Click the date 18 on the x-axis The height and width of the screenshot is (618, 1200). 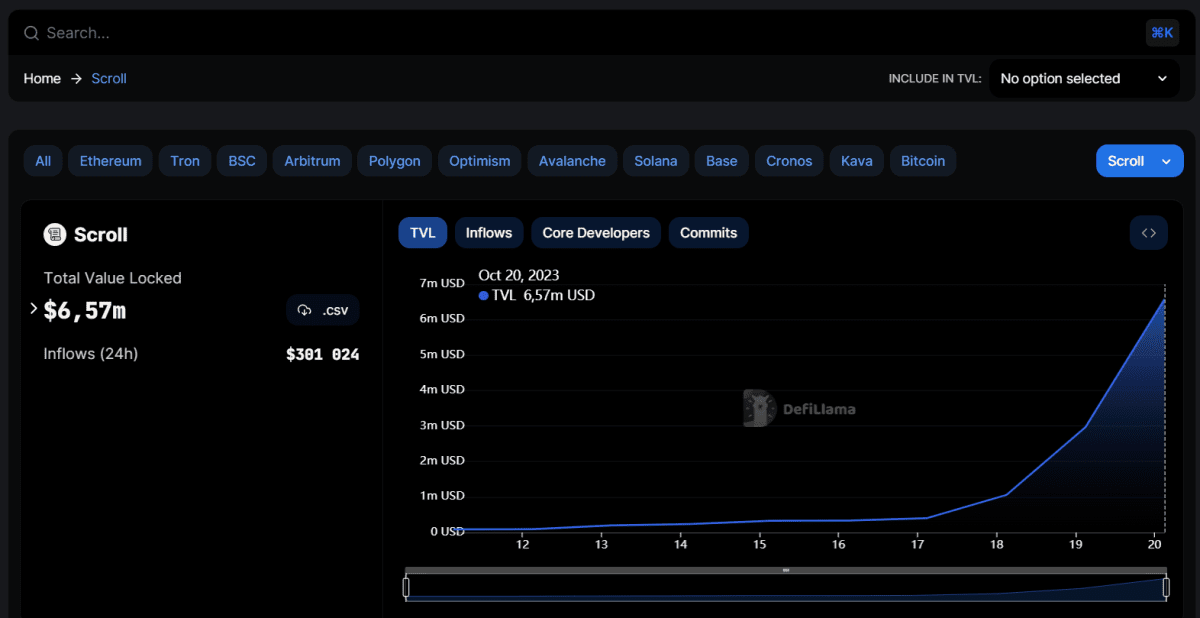(997, 545)
